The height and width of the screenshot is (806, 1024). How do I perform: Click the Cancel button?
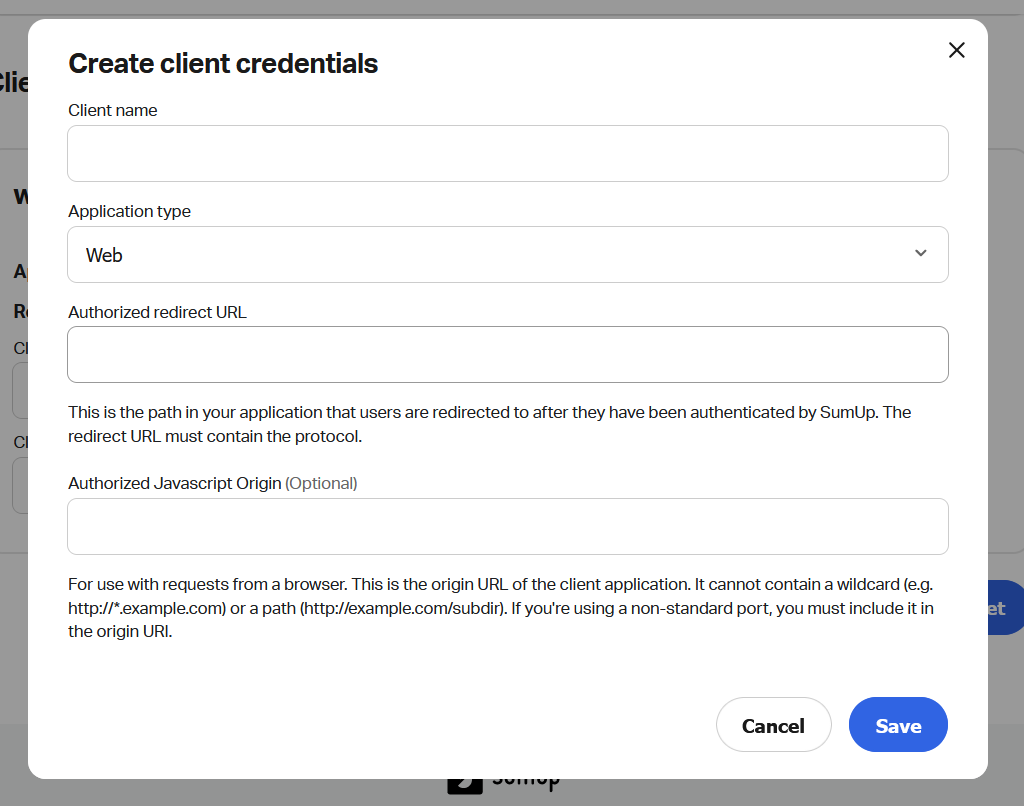tap(773, 725)
